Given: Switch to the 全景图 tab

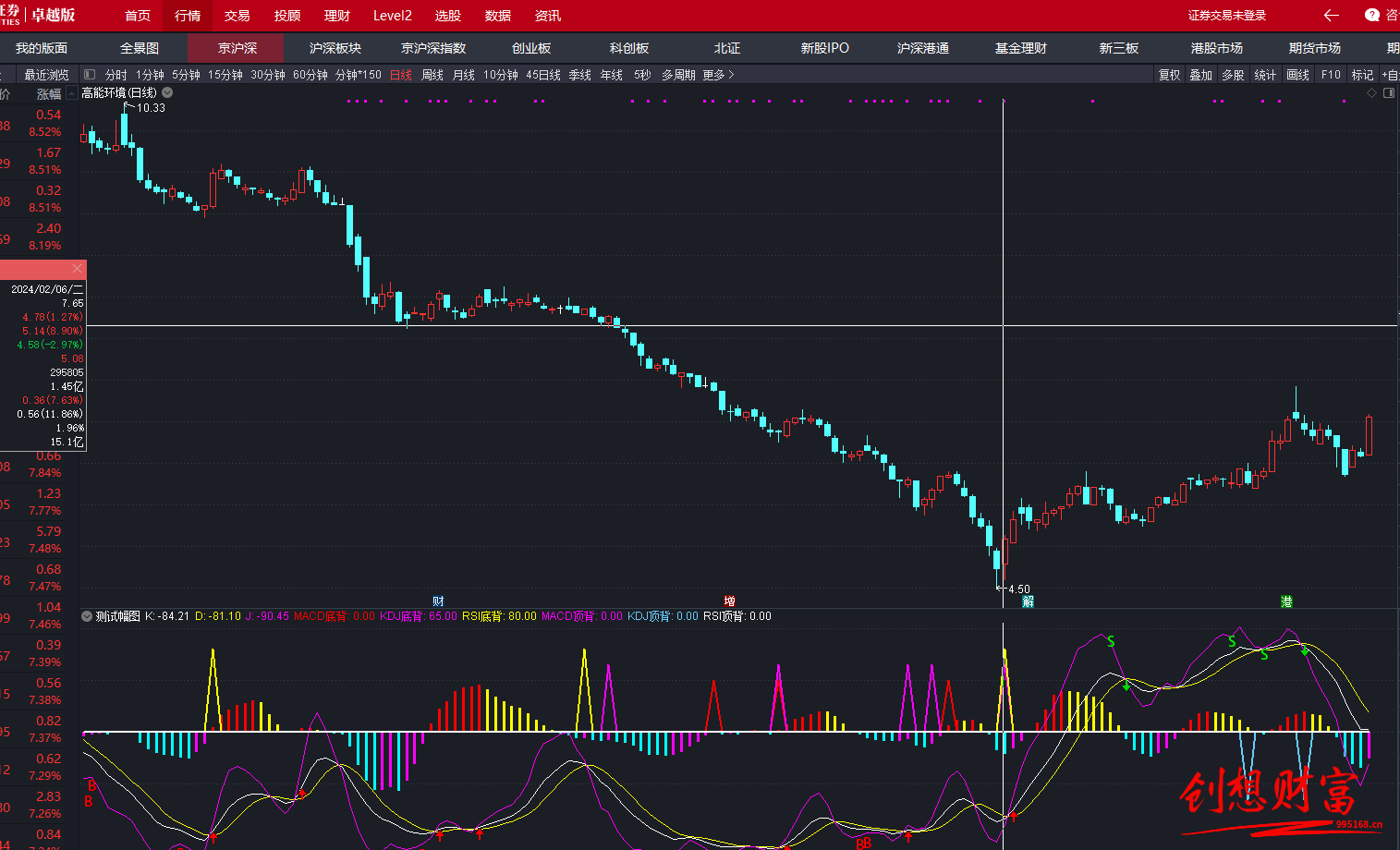Looking at the screenshot, I should (x=140, y=48).
